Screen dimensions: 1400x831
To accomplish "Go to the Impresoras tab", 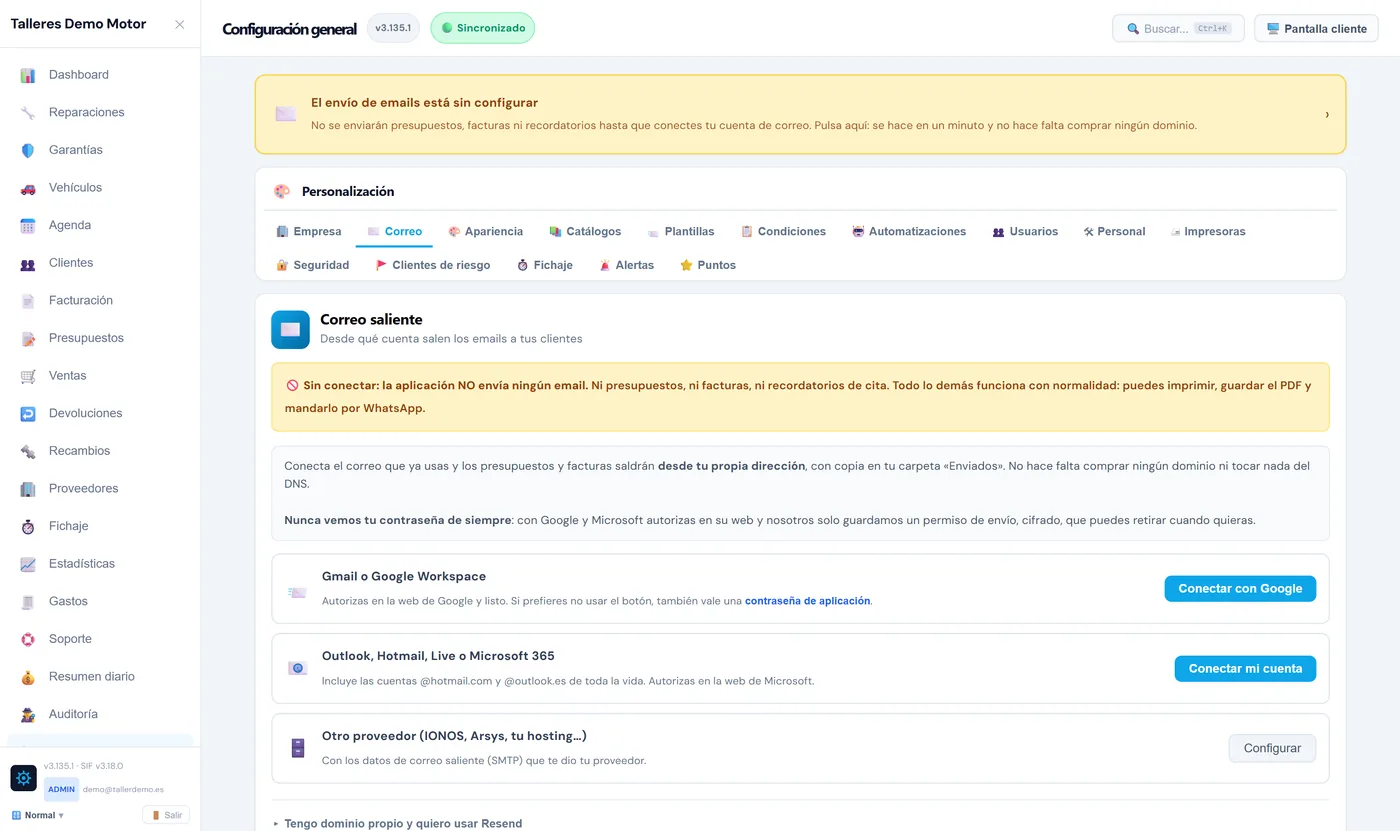I will tap(1208, 232).
